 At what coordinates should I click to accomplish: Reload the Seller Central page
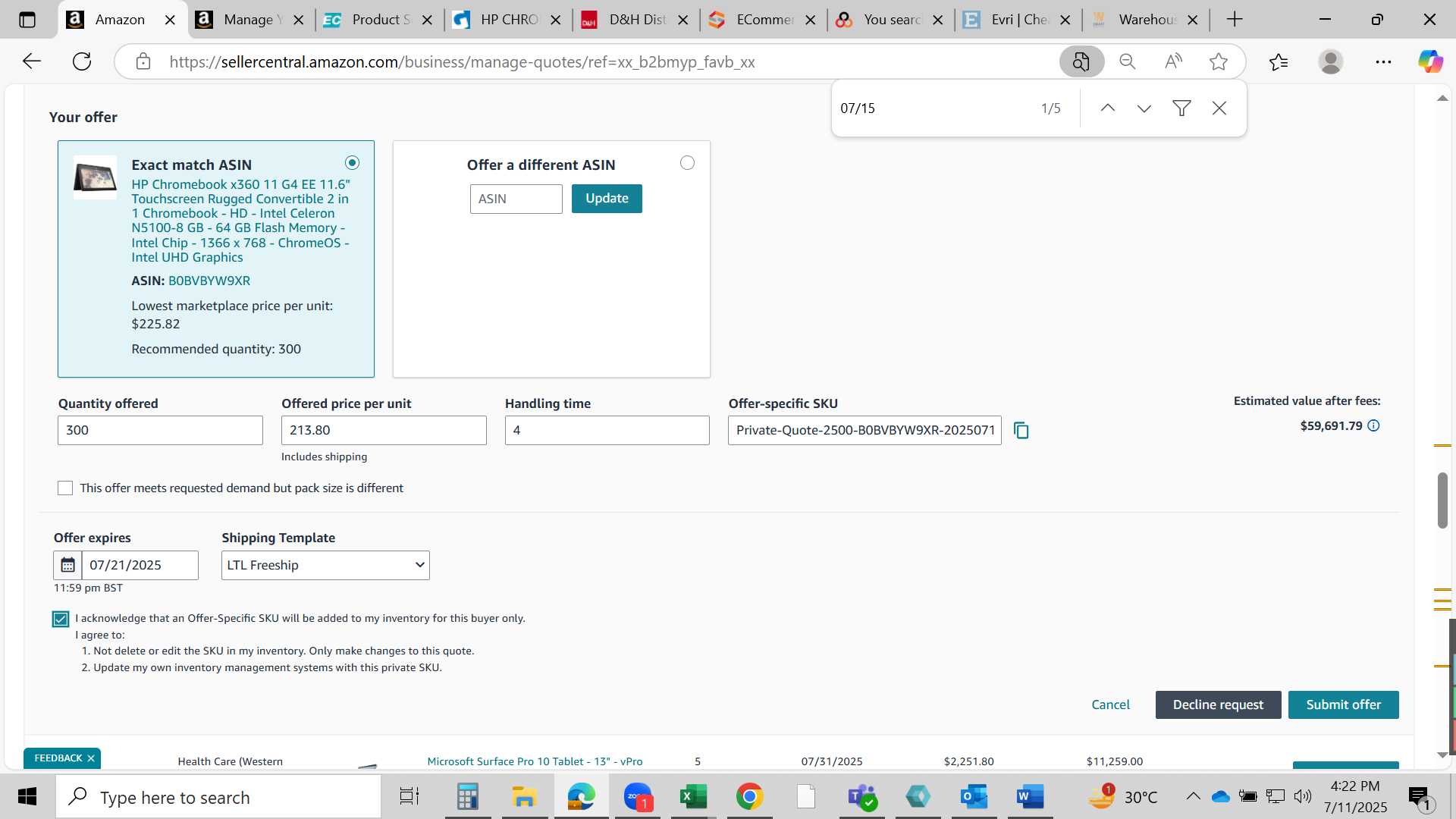coord(82,61)
